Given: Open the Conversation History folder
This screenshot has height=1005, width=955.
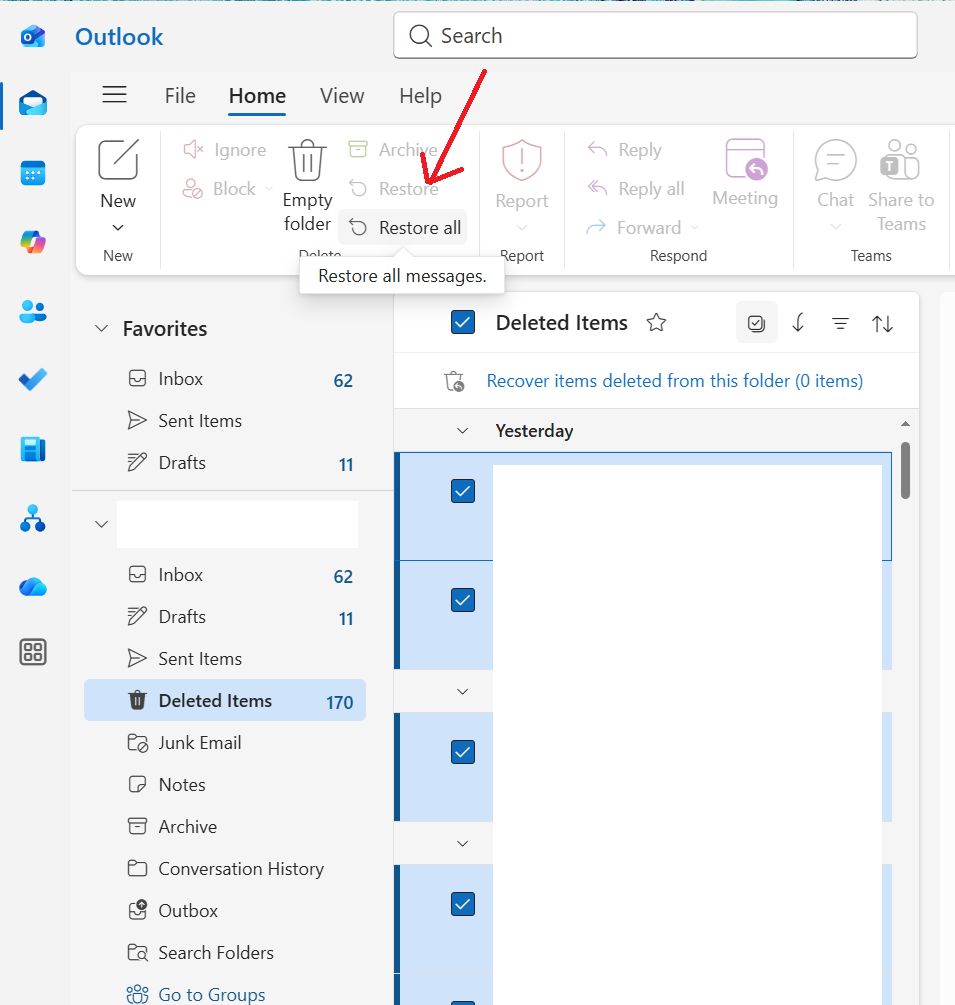Looking at the screenshot, I should (225, 868).
